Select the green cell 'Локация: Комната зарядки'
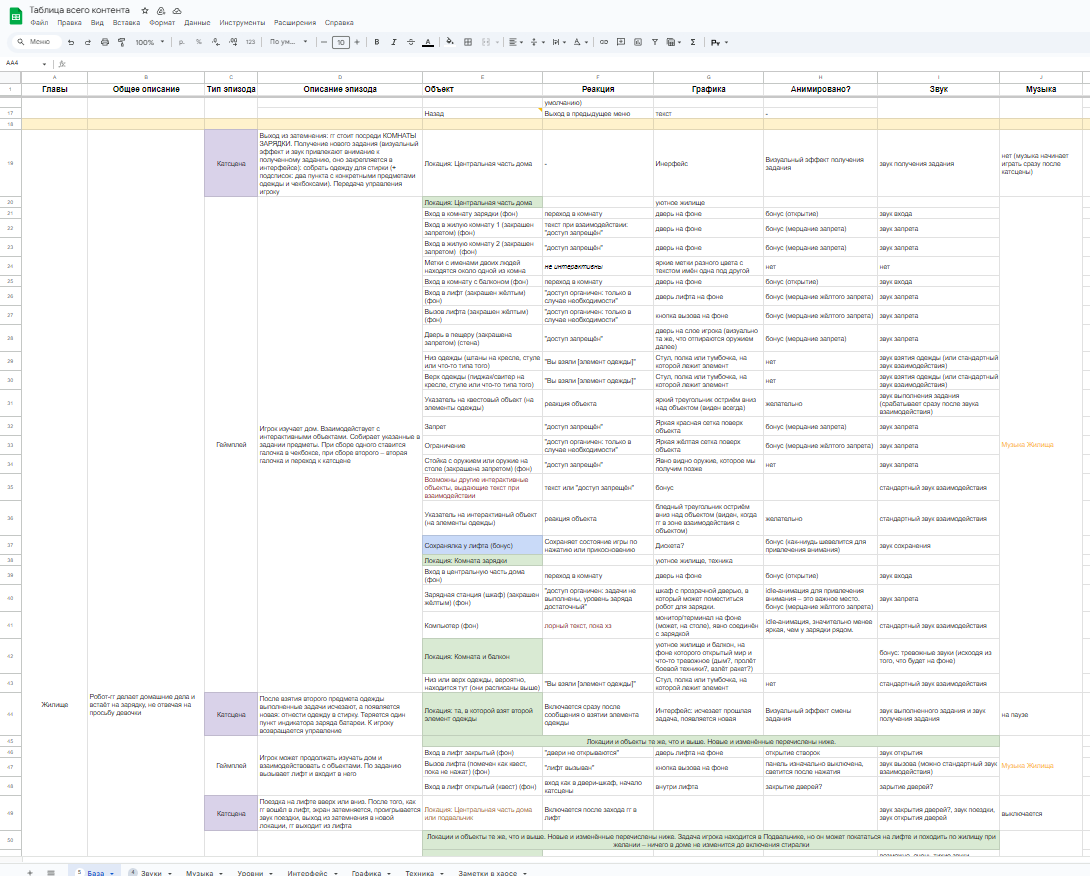 (x=482, y=560)
